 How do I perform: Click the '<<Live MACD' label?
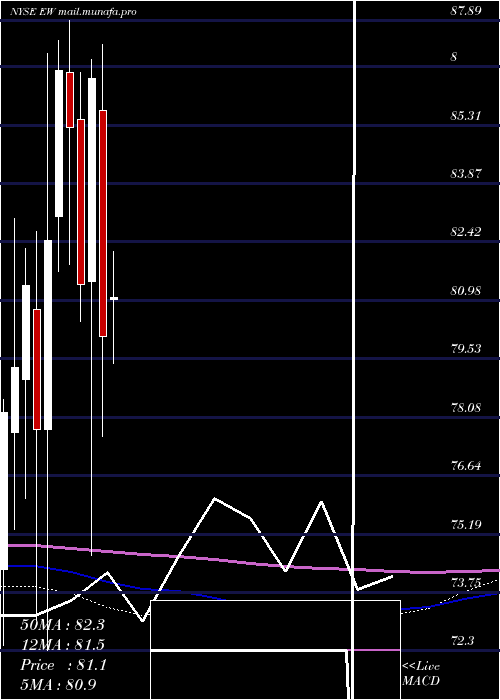tap(421, 674)
